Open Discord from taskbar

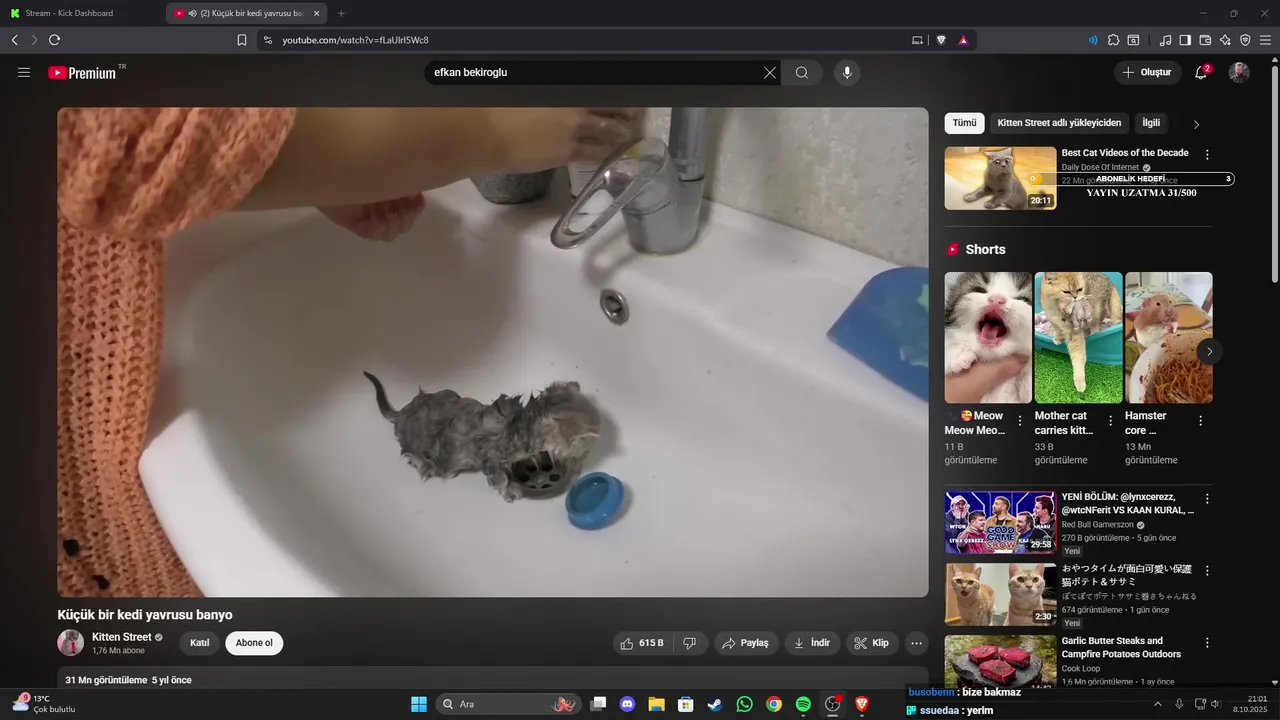627,704
